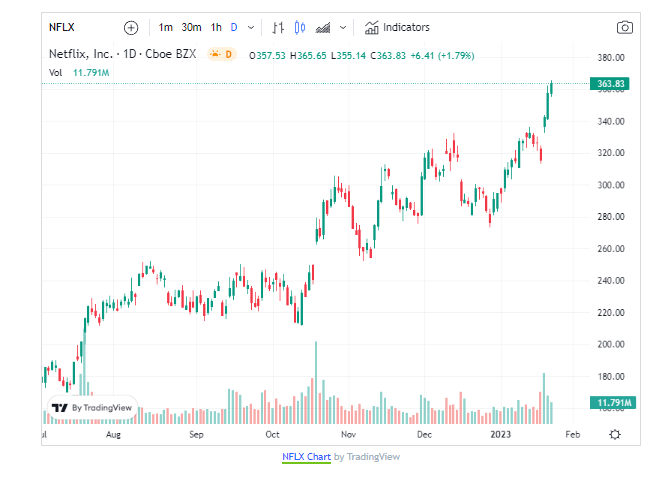
Task: Click the 363.83 current price label
Action: coord(610,83)
